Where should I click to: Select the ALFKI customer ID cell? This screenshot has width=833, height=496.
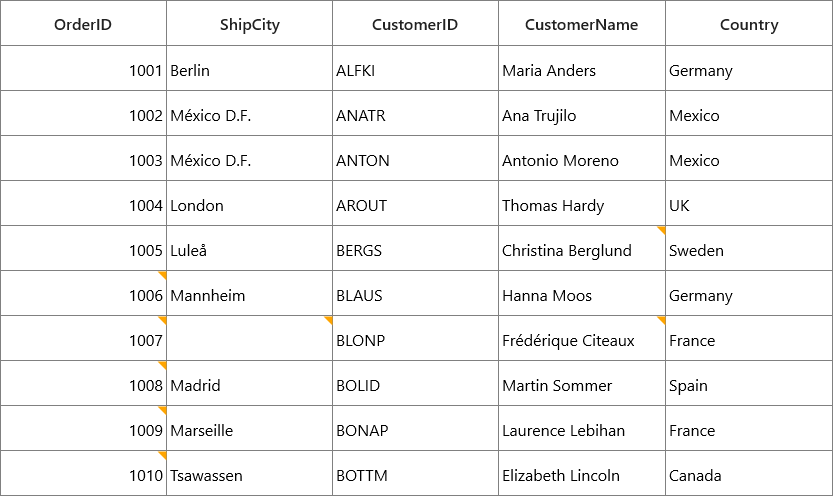[x=415, y=69]
